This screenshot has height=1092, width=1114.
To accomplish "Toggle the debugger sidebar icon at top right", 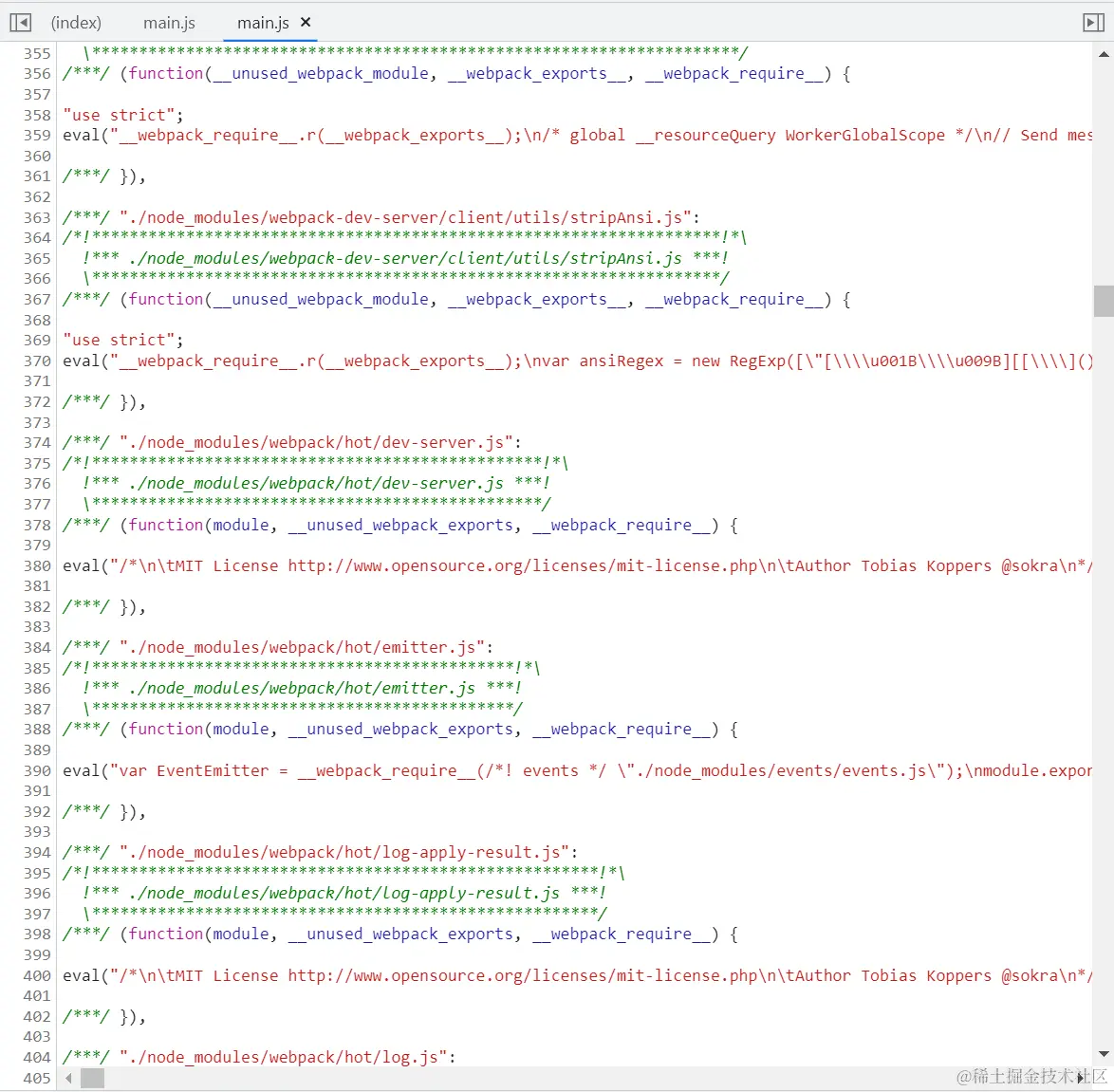I will pyautogui.click(x=1093, y=23).
